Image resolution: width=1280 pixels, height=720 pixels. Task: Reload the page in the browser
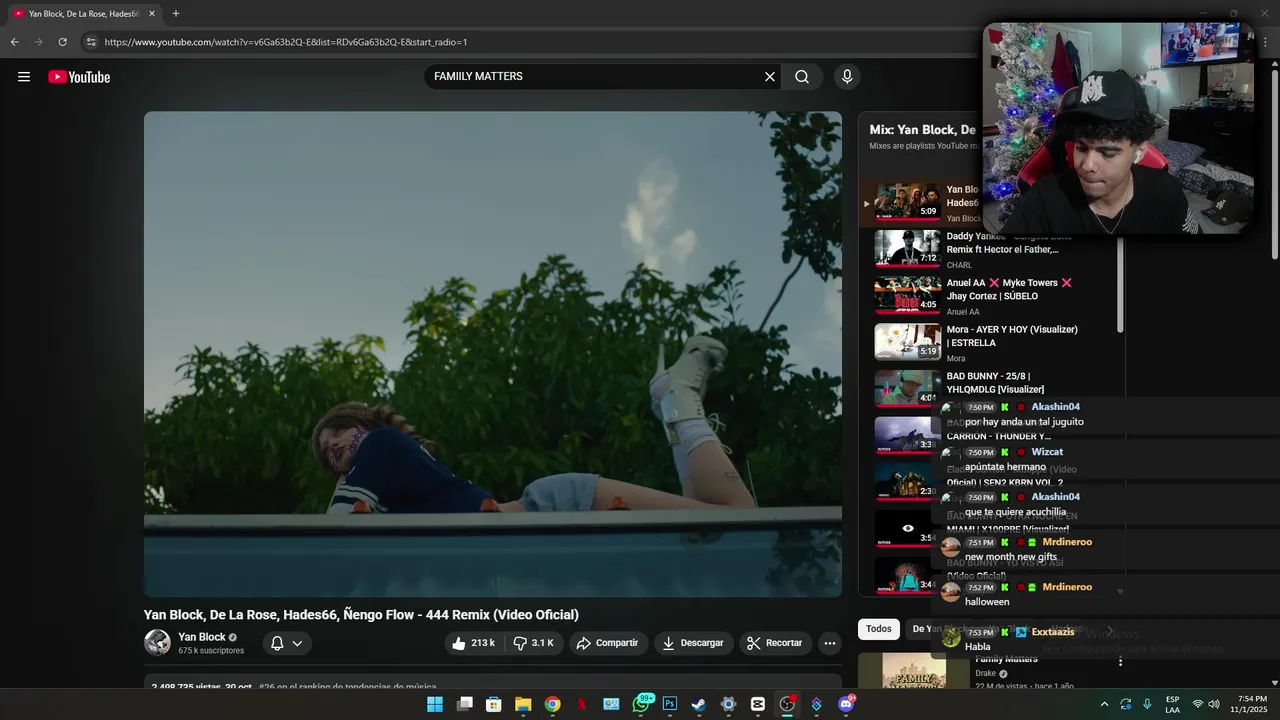62,42
